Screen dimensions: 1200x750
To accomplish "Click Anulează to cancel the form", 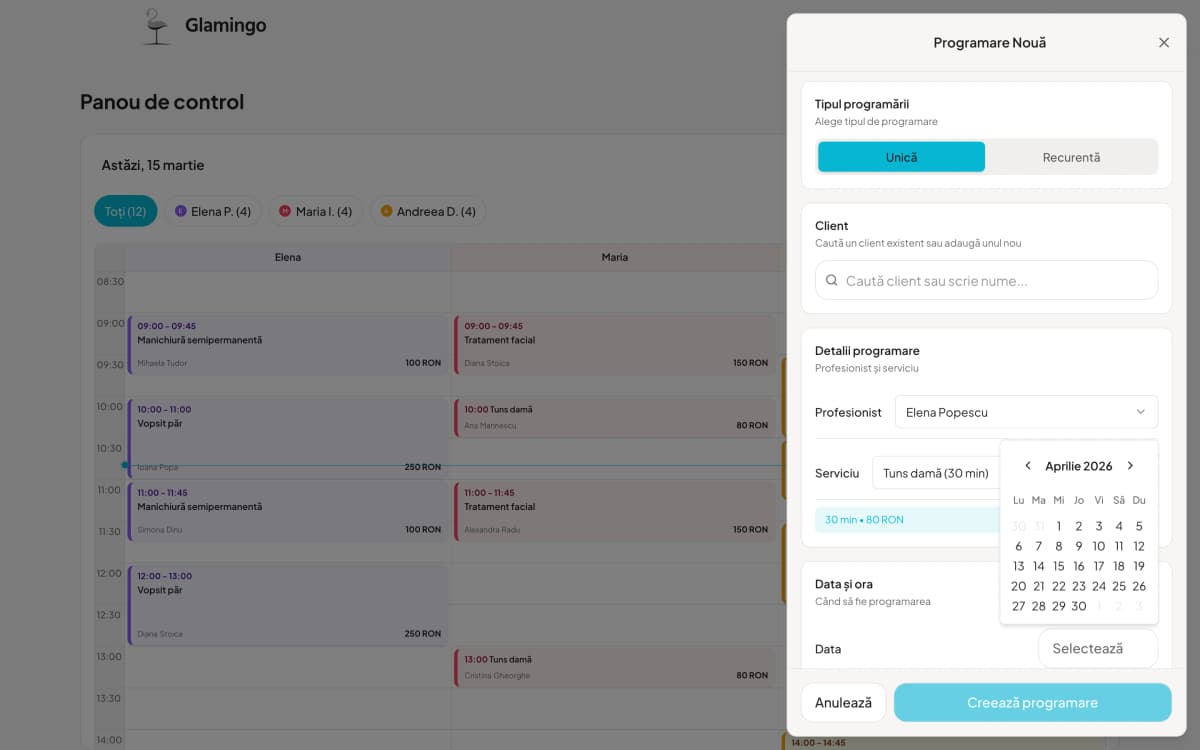I will pos(843,702).
